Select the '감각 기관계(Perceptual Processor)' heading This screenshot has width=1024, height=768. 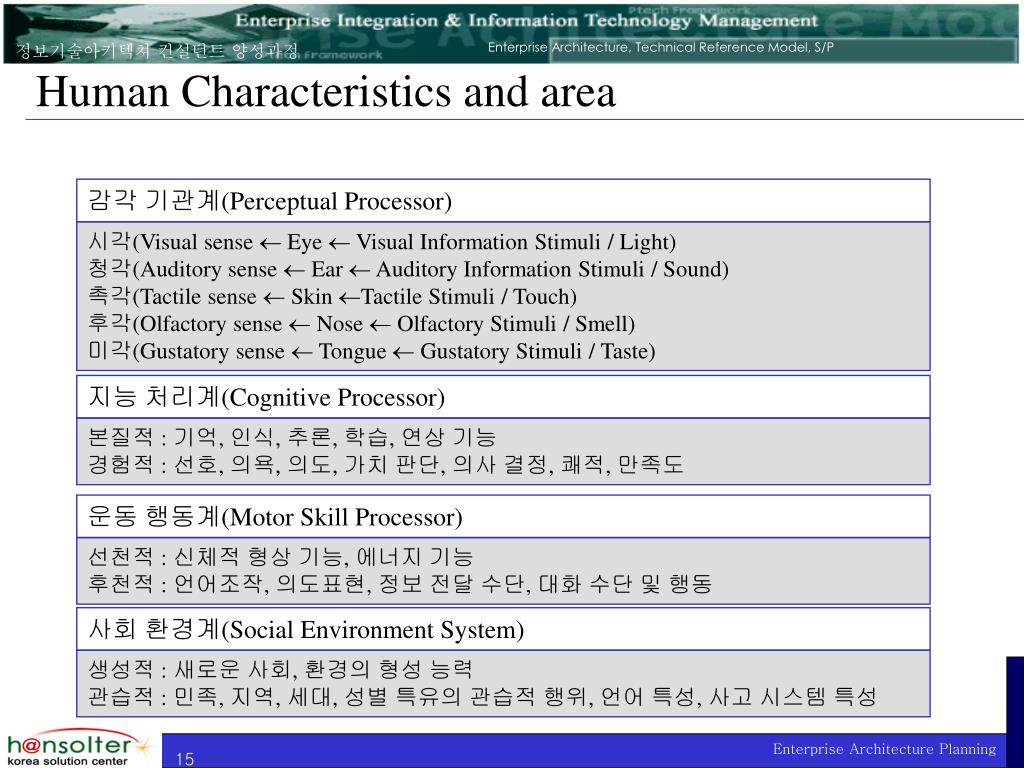click(270, 200)
